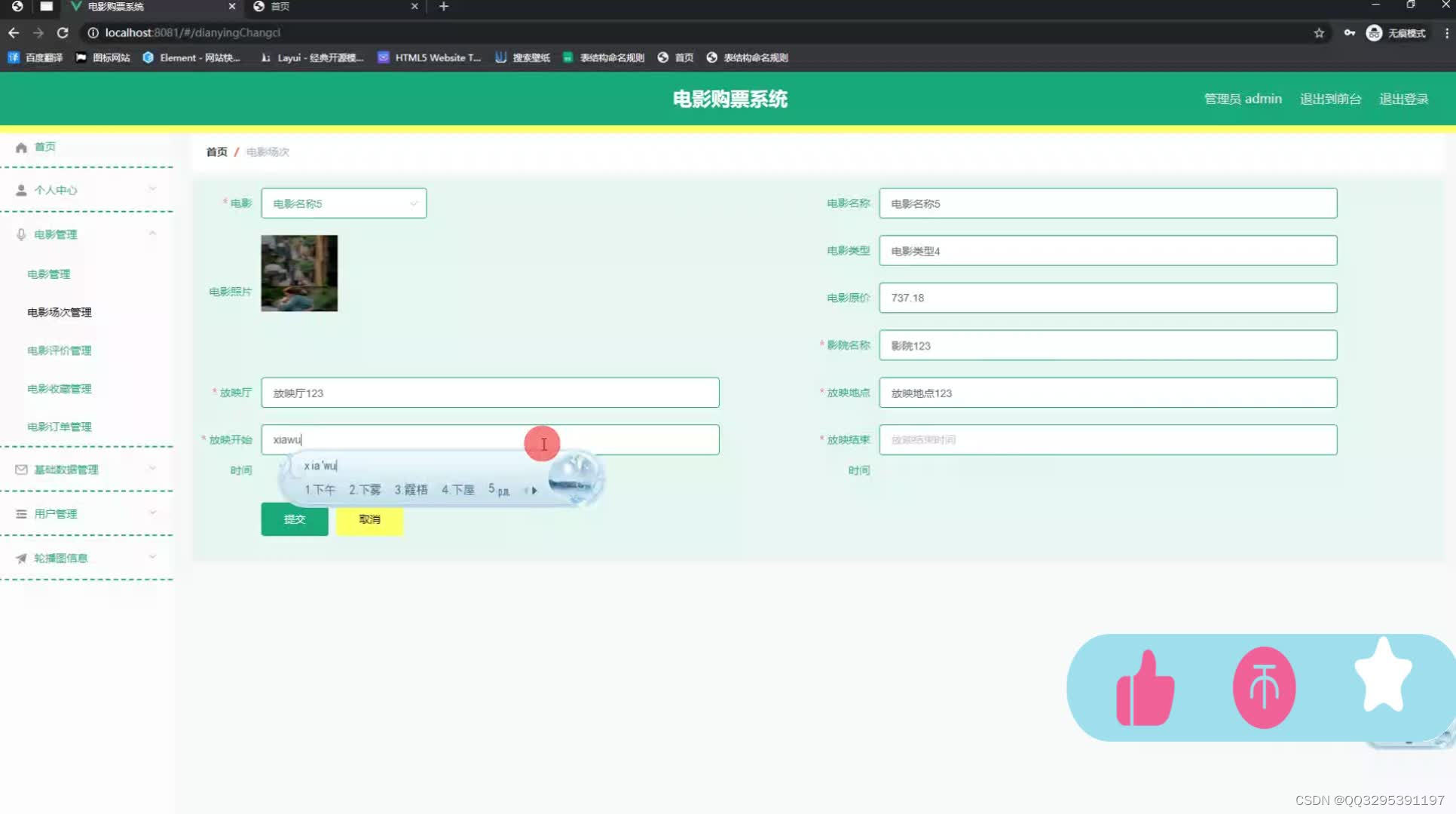
Task: Choose IME candidate 2 下雾
Action: 365,490
